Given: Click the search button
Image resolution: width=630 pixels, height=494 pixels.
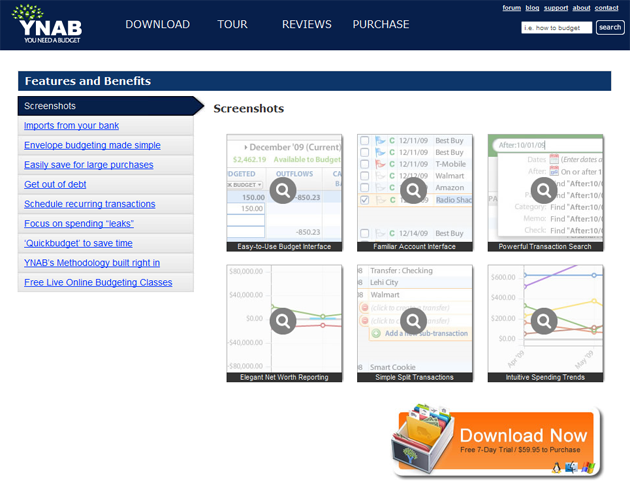Looking at the screenshot, I should tap(610, 28).
